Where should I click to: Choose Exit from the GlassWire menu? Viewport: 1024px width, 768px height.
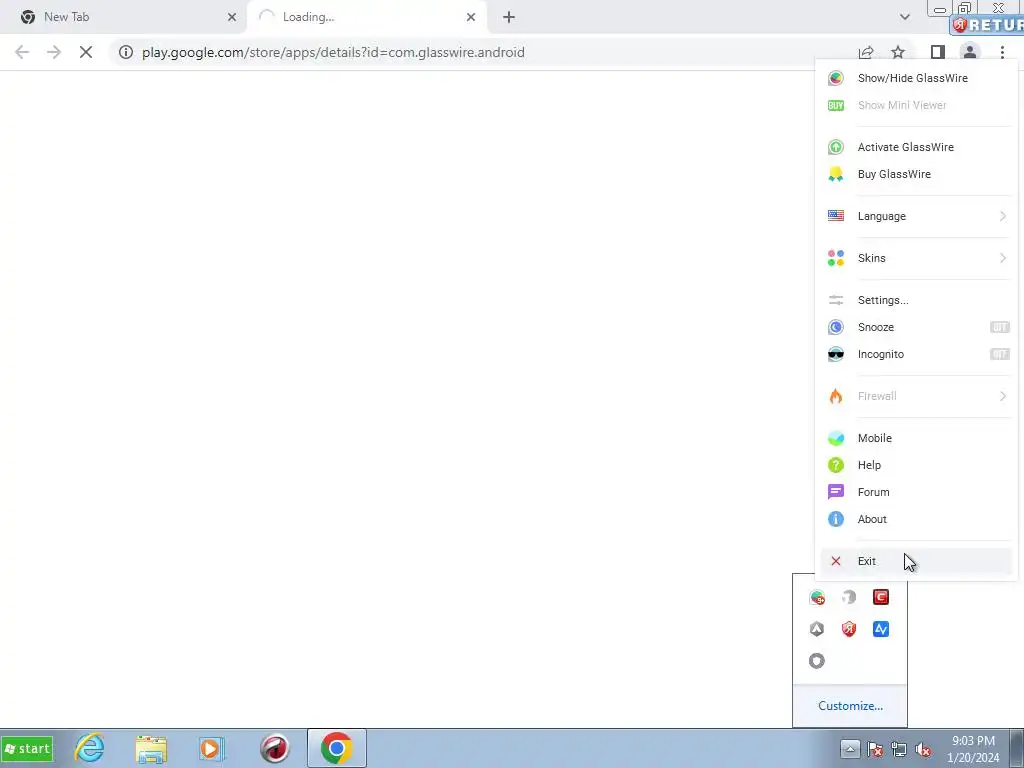(916, 561)
